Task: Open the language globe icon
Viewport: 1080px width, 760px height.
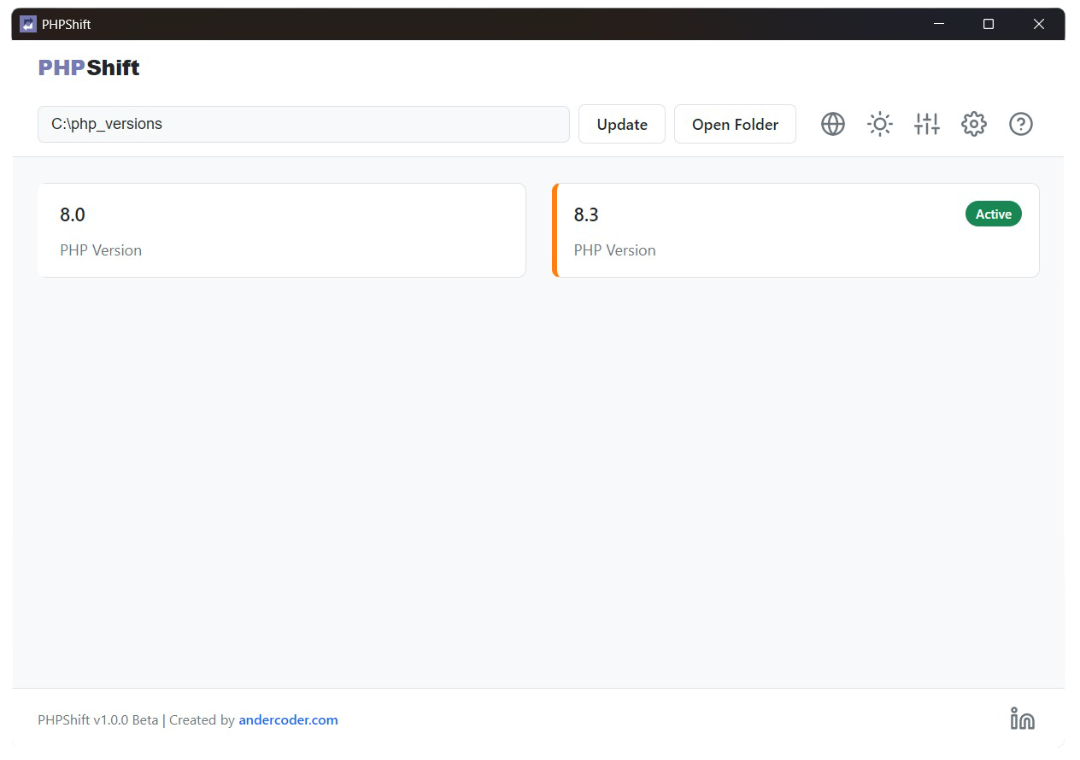Action: pos(833,124)
